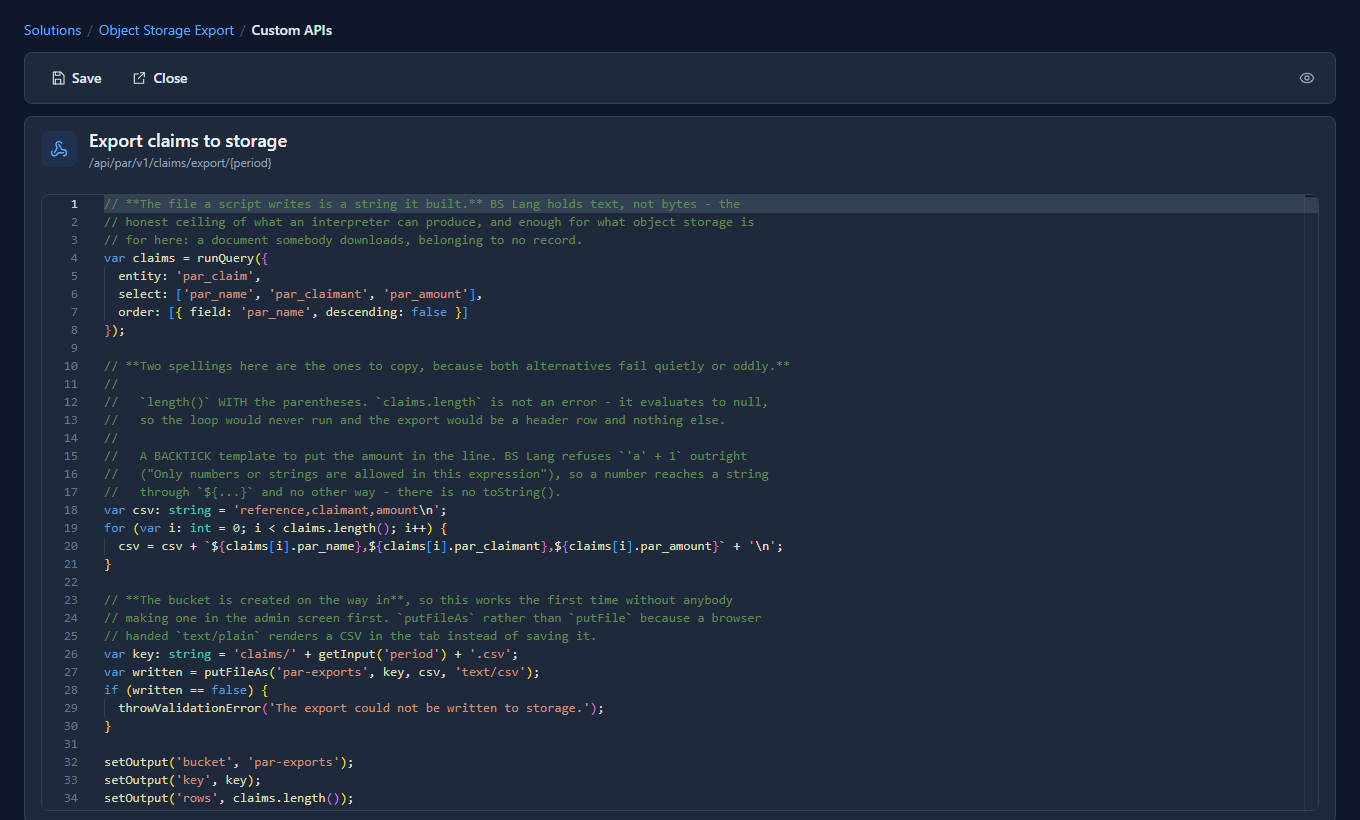Image resolution: width=1360 pixels, height=820 pixels.
Task: Click the comment starting "// **Two spellings here"
Action: pos(447,366)
